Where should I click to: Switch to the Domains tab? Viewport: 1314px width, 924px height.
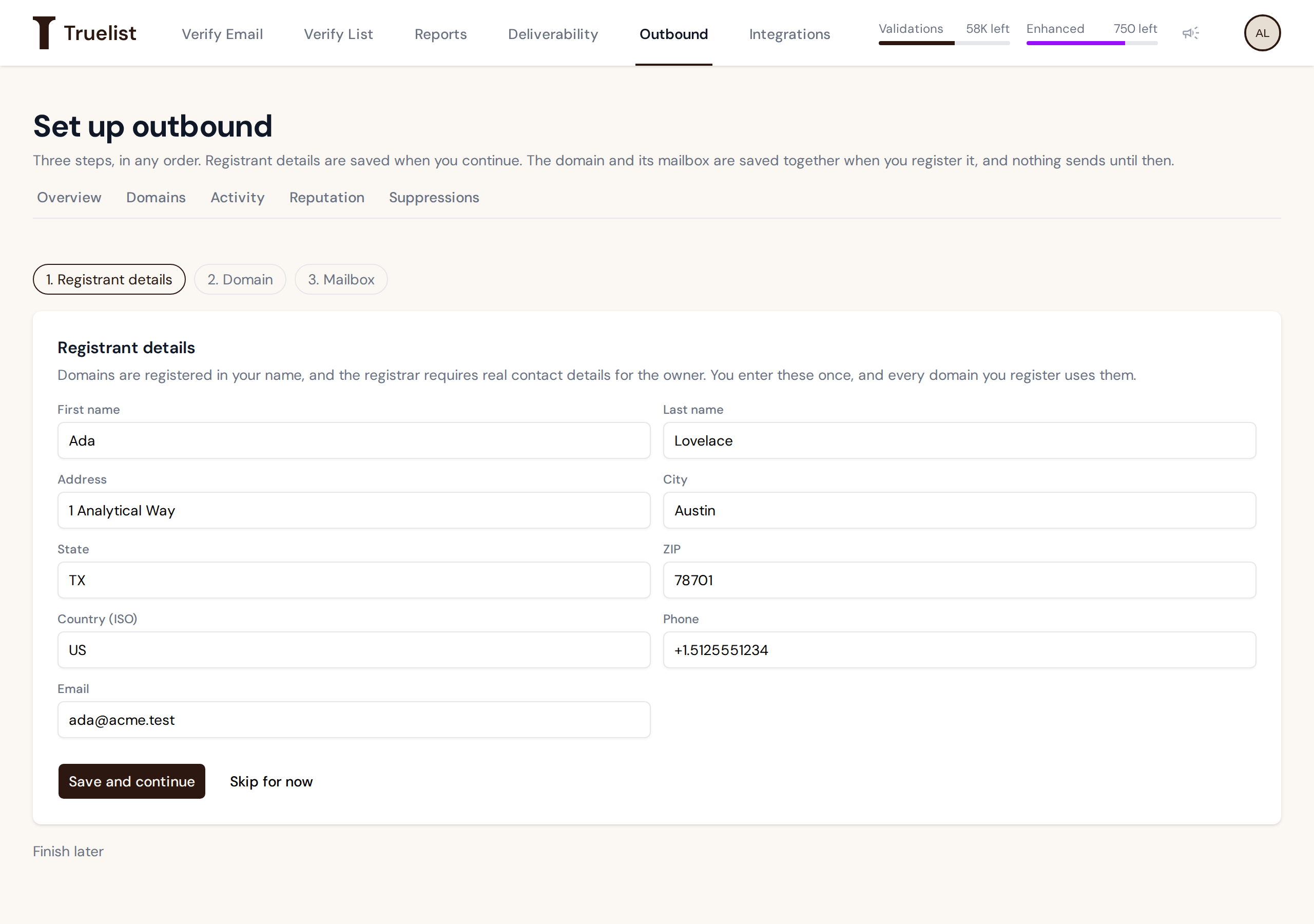click(156, 198)
